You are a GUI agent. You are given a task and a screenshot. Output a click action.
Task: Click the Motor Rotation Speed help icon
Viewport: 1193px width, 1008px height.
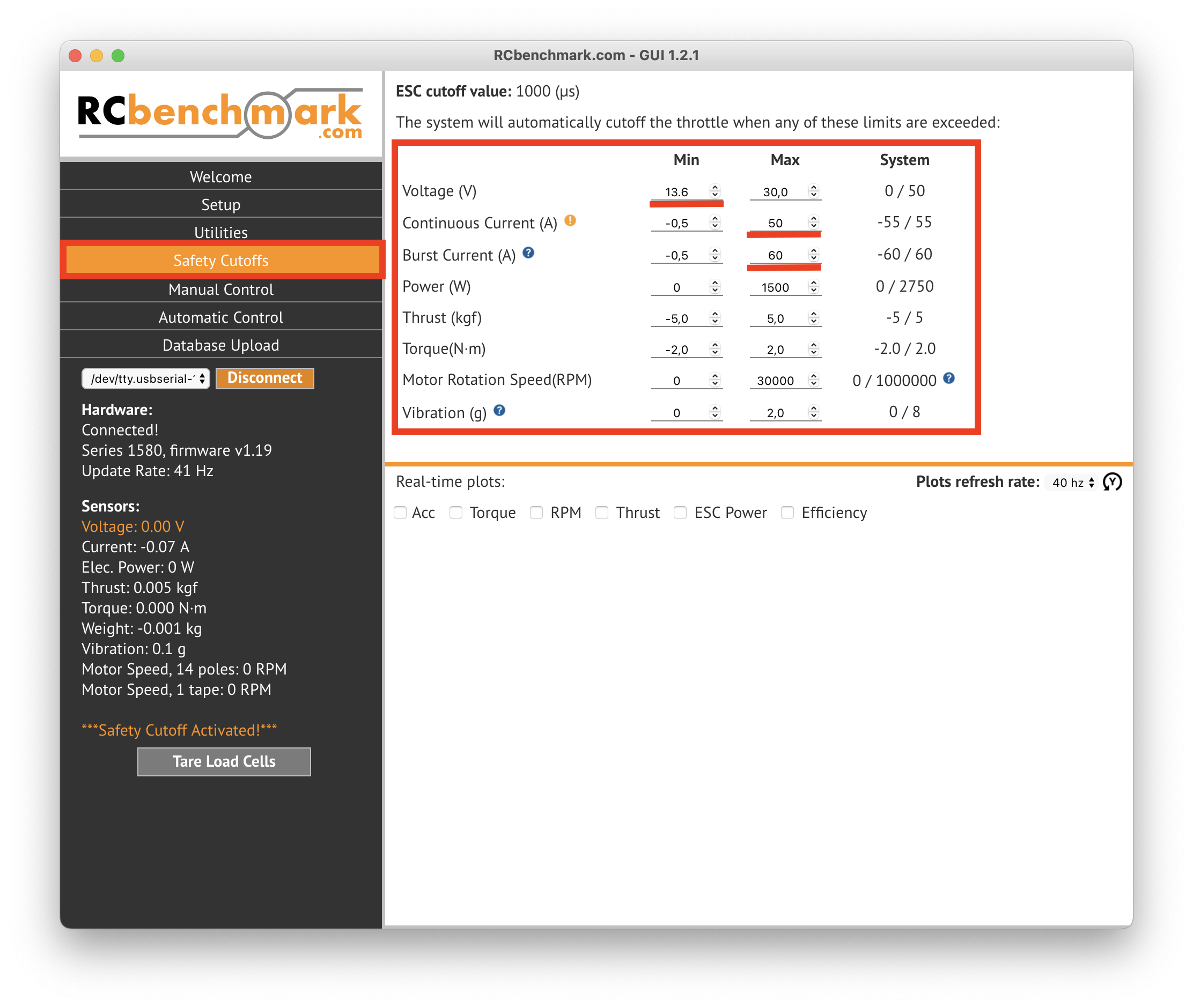coord(949,379)
